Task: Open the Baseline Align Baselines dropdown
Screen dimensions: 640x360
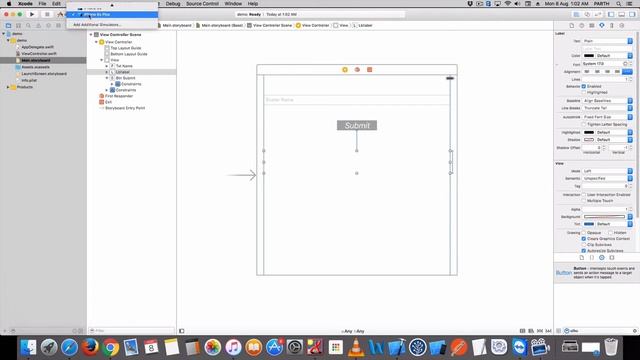Action: [x=607, y=100]
